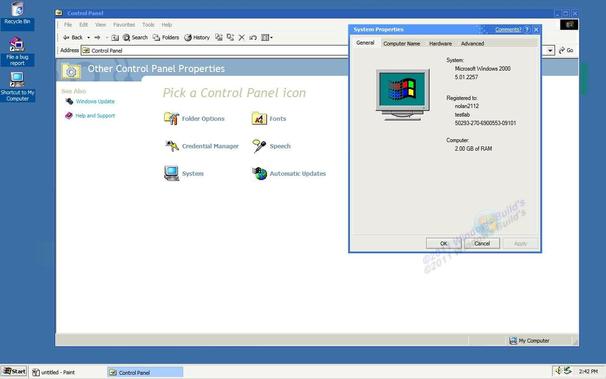Click Cancel in System Properties
Viewport: 606px width, 379px height.
coord(482,243)
